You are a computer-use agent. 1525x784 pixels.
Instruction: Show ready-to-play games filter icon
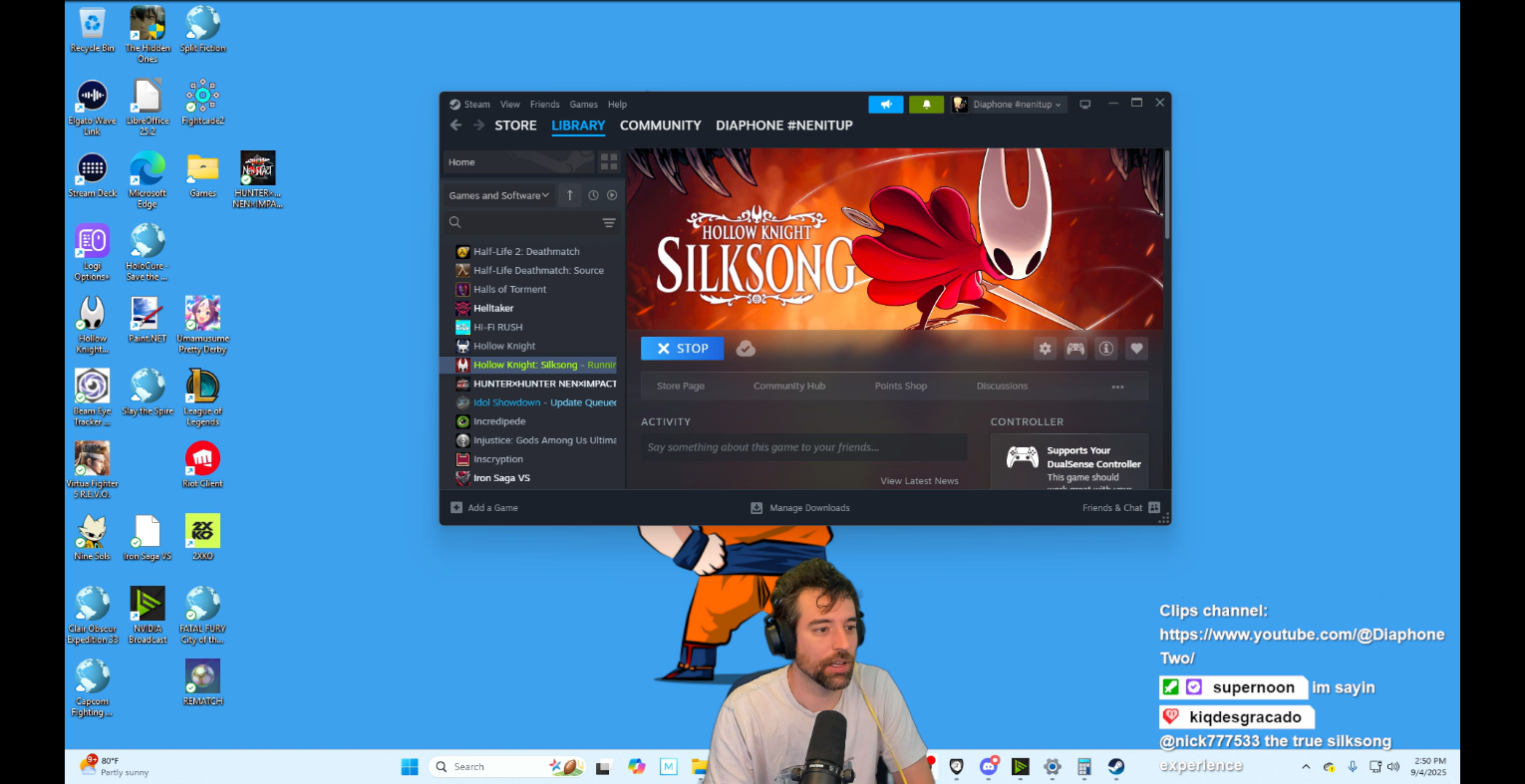coord(612,195)
